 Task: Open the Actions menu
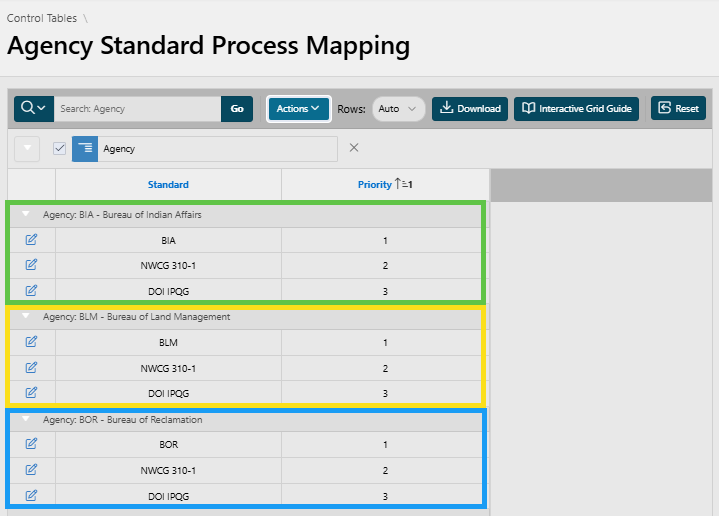pyautogui.click(x=298, y=108)
